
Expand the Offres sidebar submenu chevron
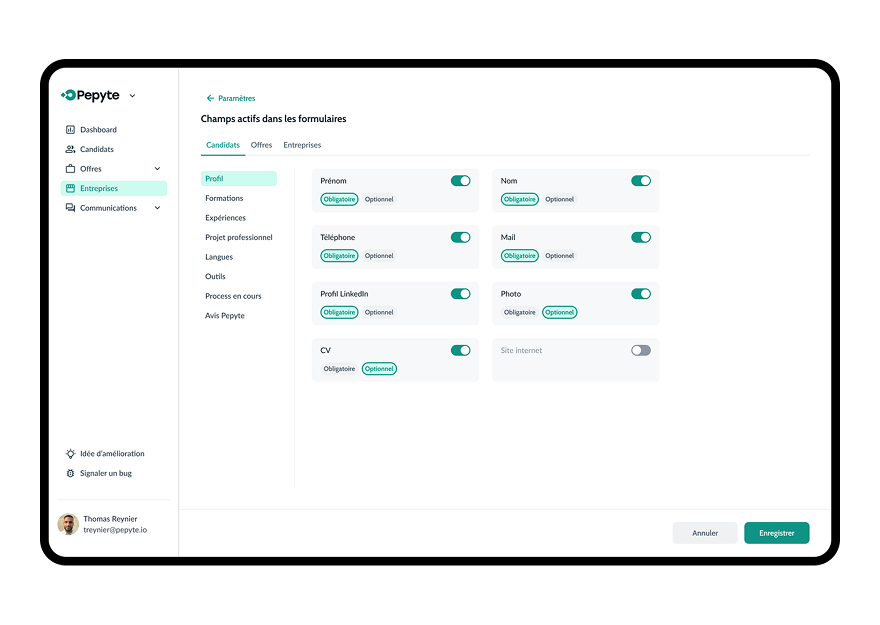tap(158, 169)
